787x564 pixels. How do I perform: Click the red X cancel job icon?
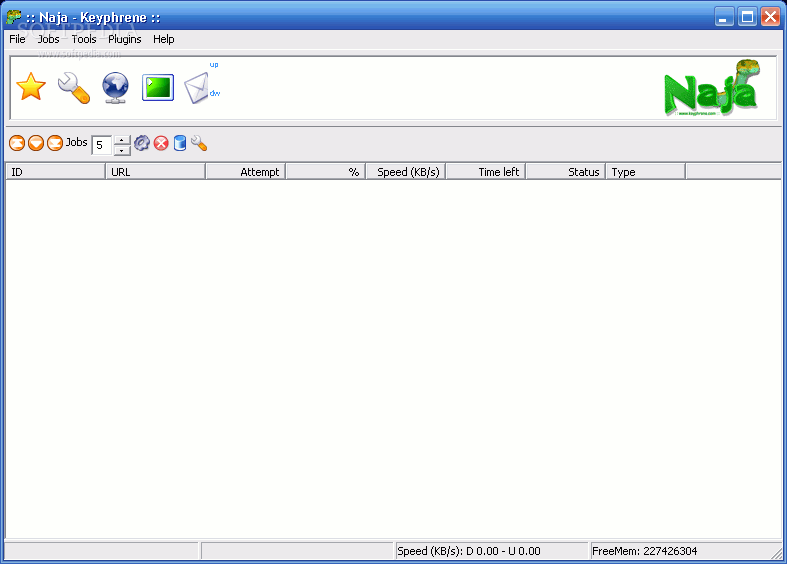click(x=161, y=144)
